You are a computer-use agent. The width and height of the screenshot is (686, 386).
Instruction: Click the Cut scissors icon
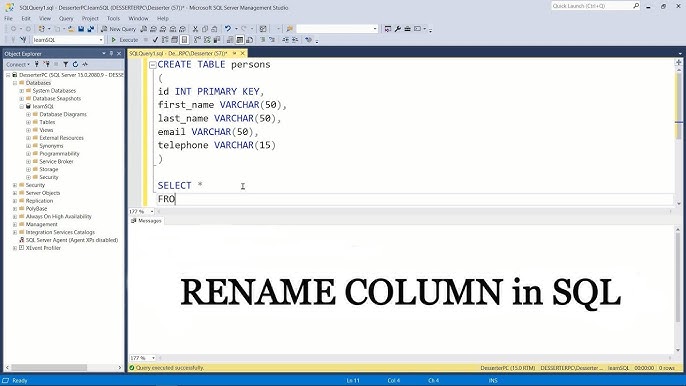[x=195, y=29]
